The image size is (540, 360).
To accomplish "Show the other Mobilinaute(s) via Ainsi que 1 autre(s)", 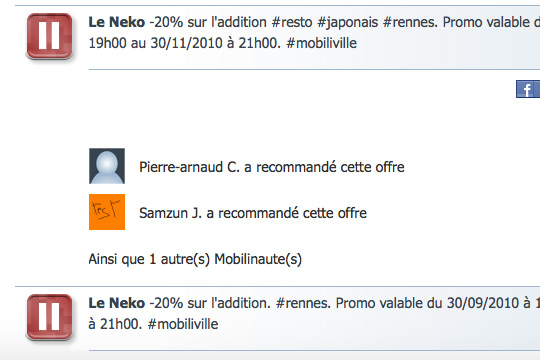I will coord(195,259).
